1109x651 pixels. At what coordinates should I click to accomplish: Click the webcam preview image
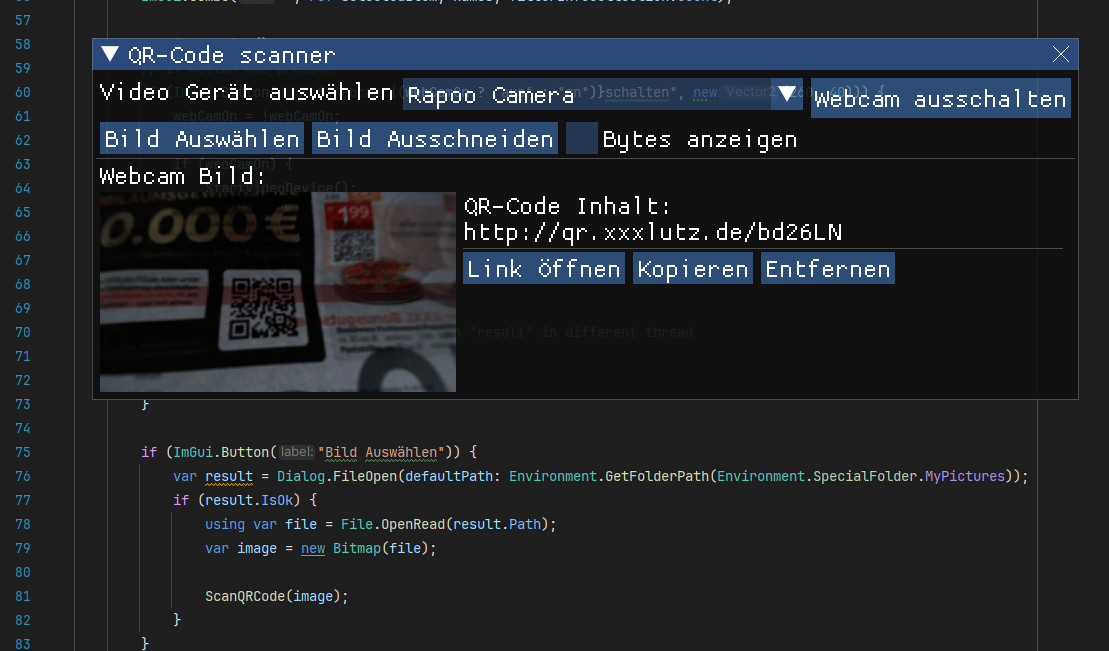[278, 291]
